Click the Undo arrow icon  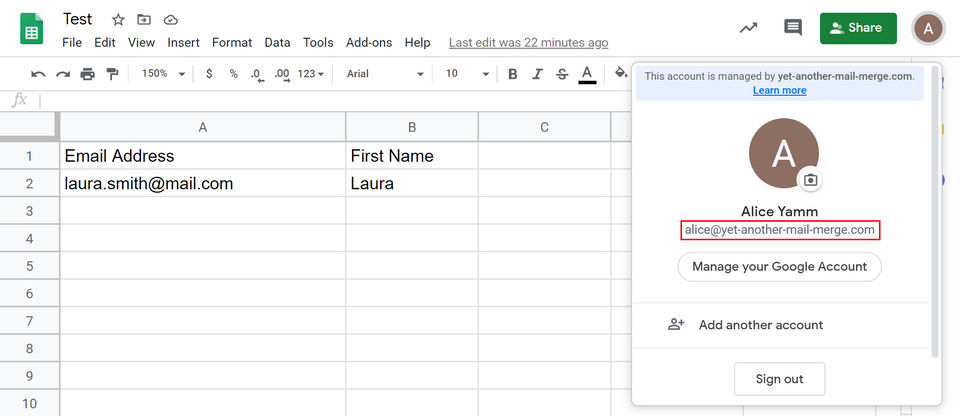[38, 74]
